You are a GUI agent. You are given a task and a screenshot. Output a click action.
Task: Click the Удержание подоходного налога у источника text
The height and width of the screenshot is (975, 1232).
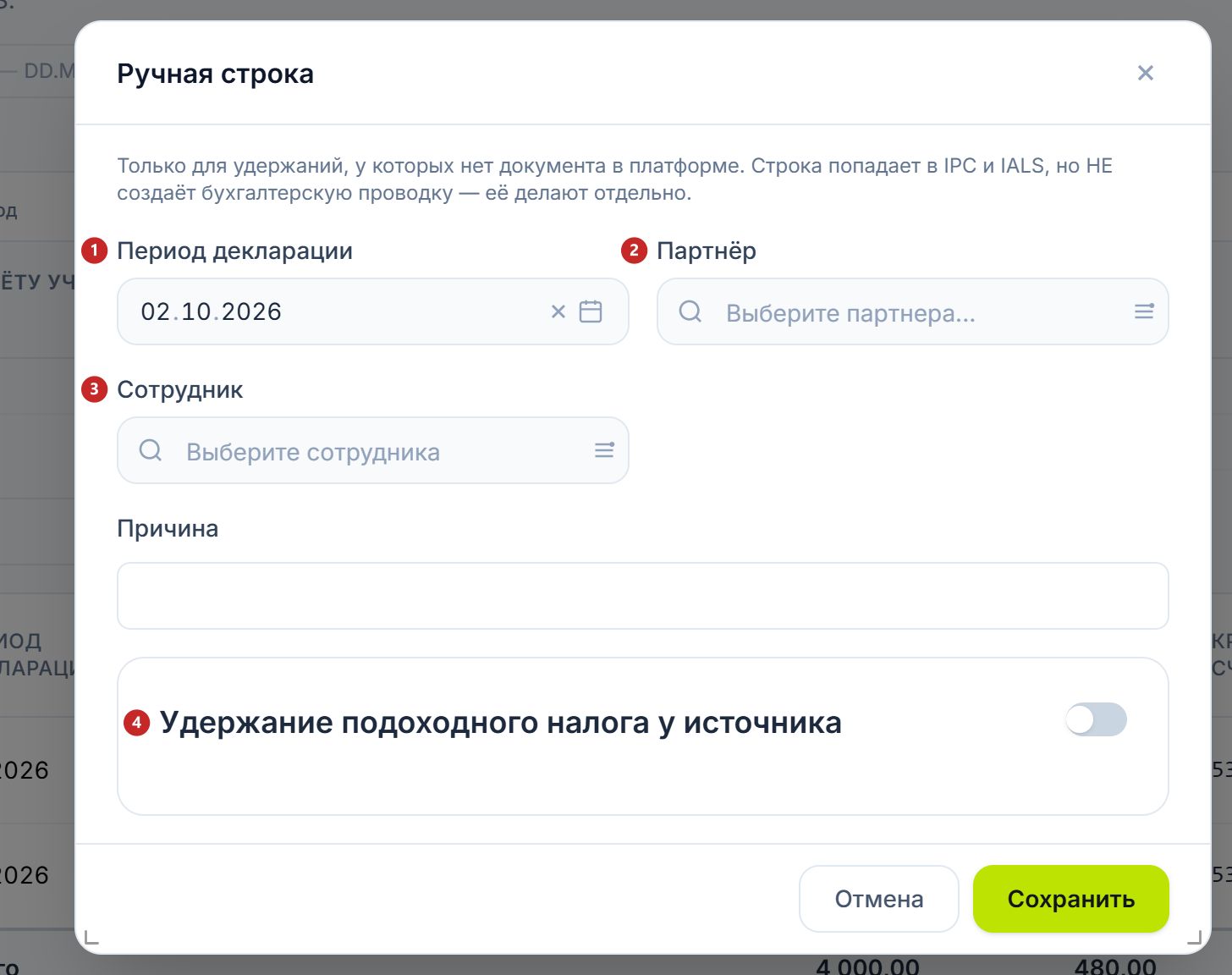pos(501,723)
